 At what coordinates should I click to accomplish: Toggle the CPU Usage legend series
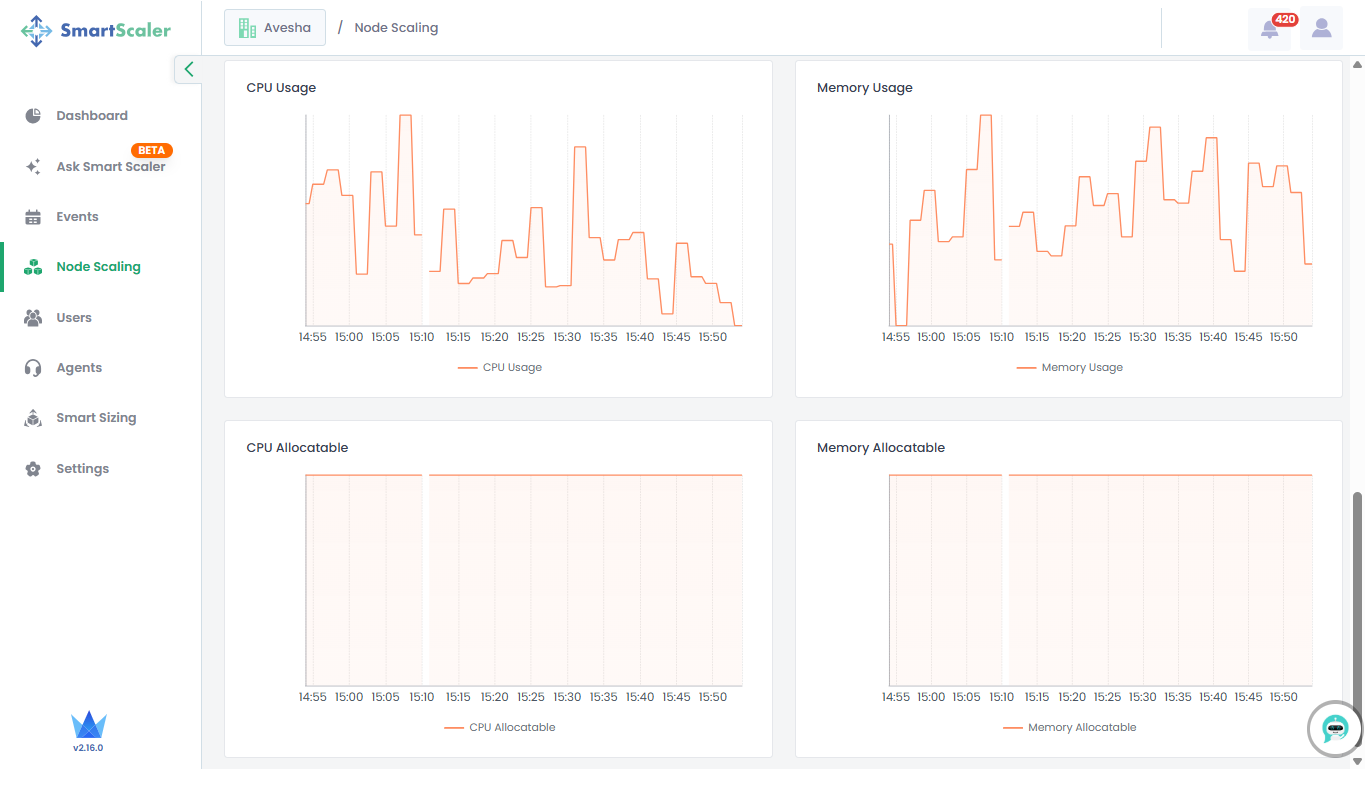[x=500, y=368]
